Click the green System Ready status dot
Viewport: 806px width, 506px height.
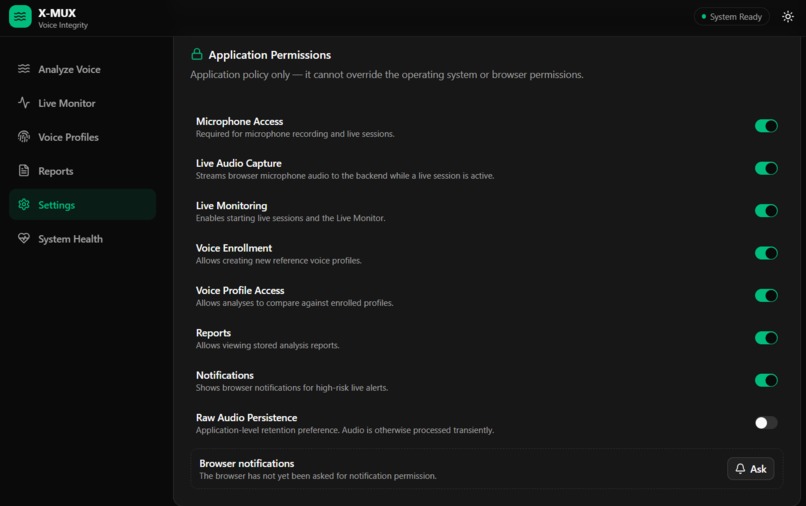click(x=704, y=16)
